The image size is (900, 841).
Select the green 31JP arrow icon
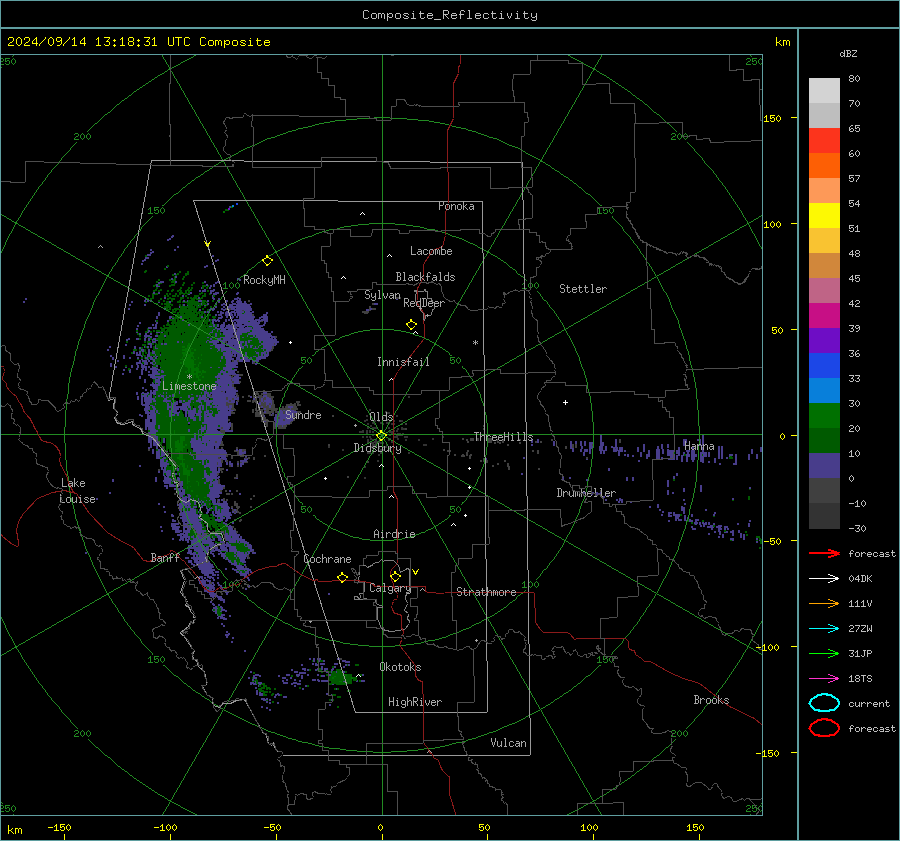824,653
